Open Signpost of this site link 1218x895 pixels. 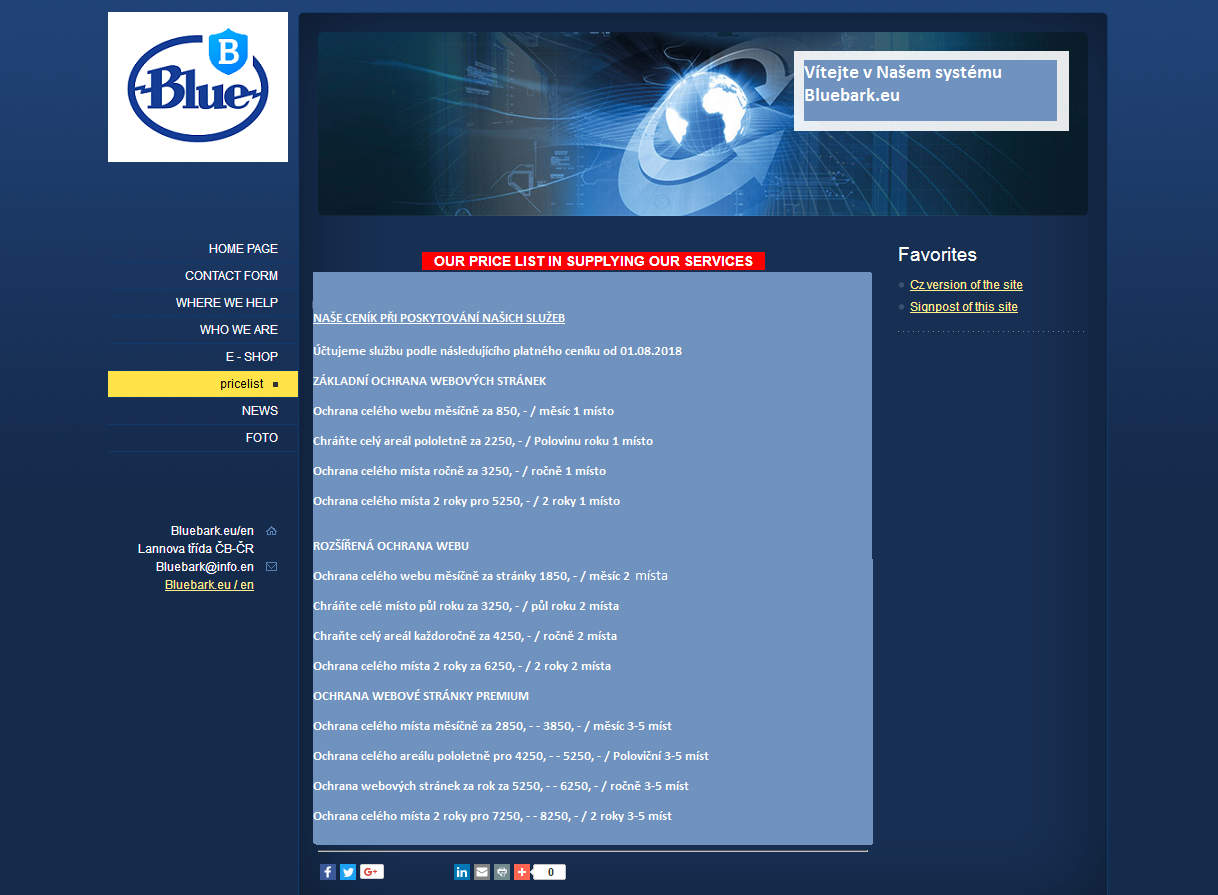click(964, 307)
